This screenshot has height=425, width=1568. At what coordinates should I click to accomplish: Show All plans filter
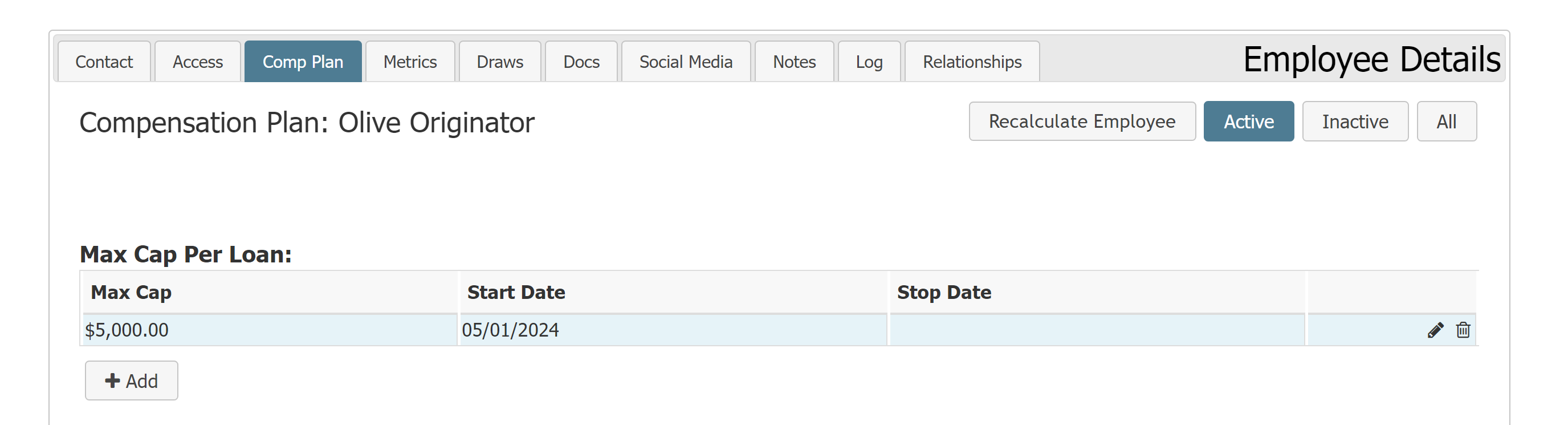[x=1447, y=121]
